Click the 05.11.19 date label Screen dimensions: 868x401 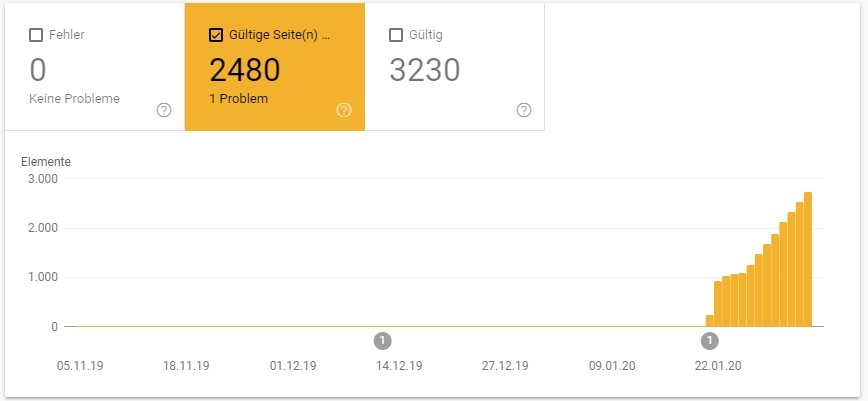click(79, 366)
